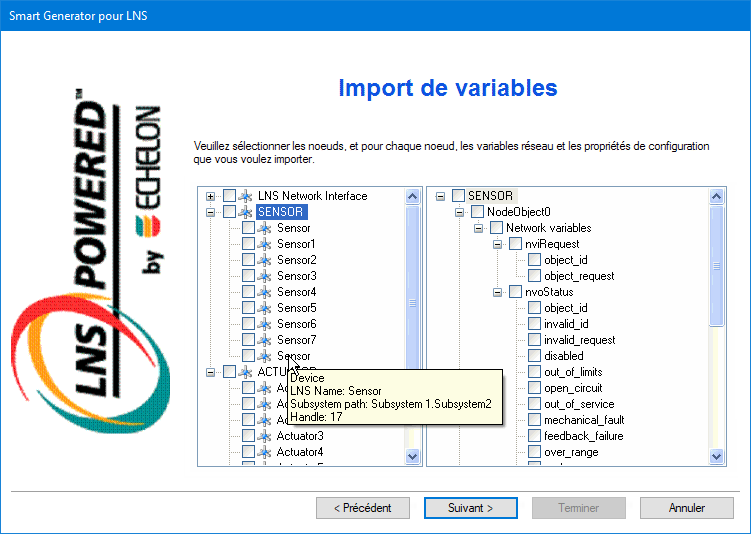Click the SENSOR subsystem icon in device tree
The image size is (751, 534).
[x=245, y=212]
